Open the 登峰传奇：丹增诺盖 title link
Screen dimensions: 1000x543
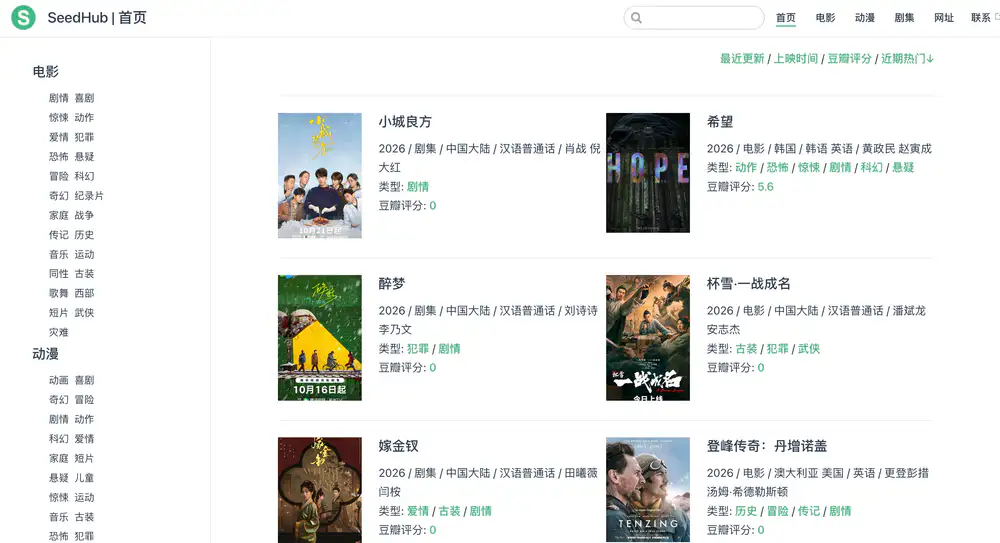[x=767, y=446]
